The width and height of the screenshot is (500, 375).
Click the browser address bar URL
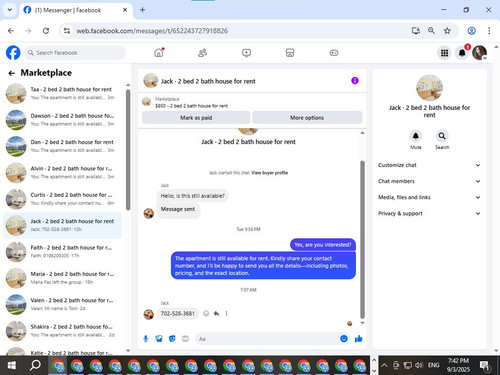click(152, 31)
